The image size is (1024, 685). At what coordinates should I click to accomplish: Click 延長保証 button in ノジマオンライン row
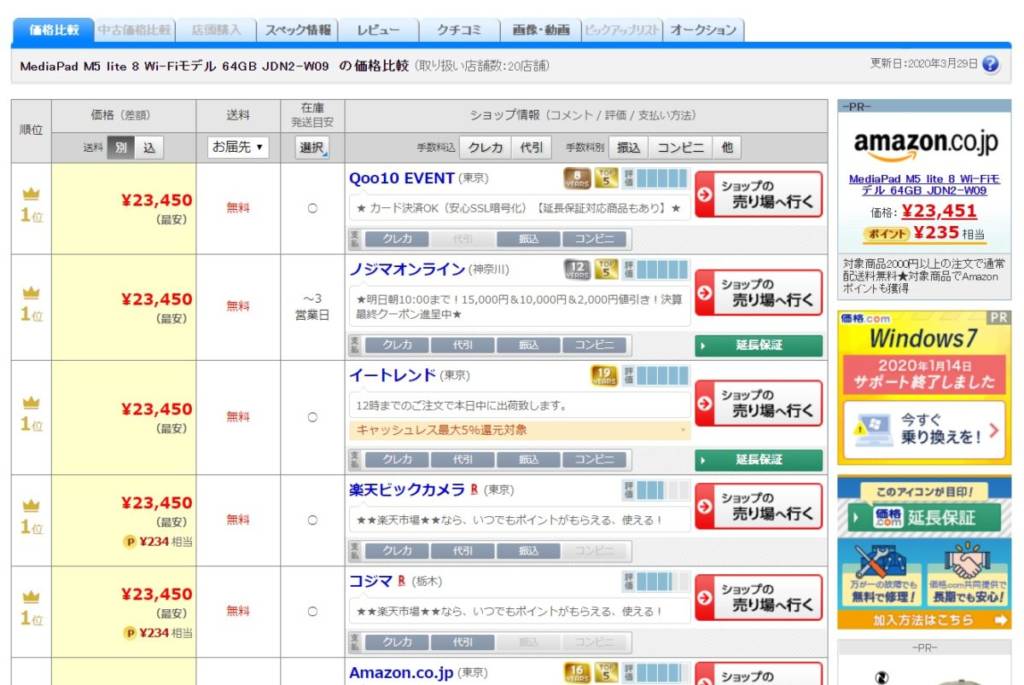click(759, 345)
